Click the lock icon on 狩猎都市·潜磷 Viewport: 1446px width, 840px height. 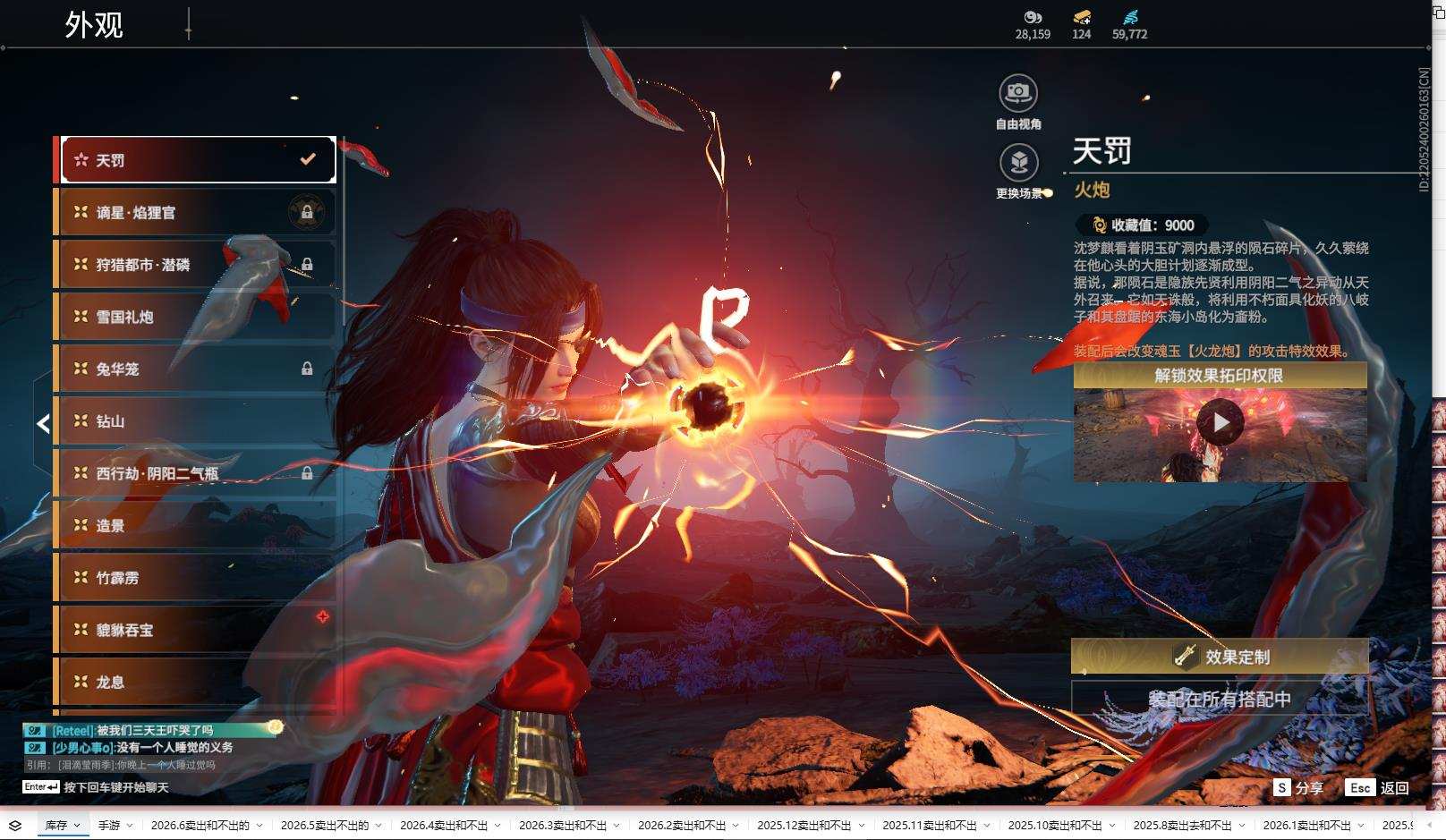(307, 264)
